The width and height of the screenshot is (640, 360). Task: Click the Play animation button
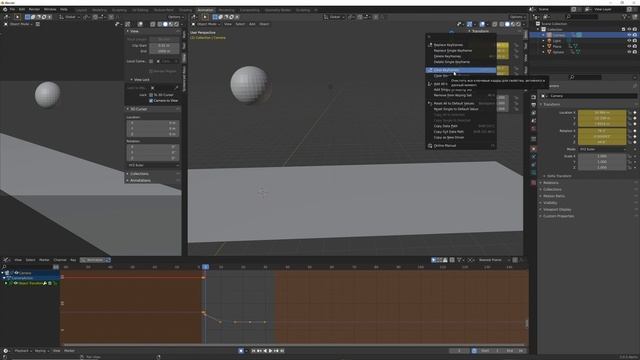271,351
